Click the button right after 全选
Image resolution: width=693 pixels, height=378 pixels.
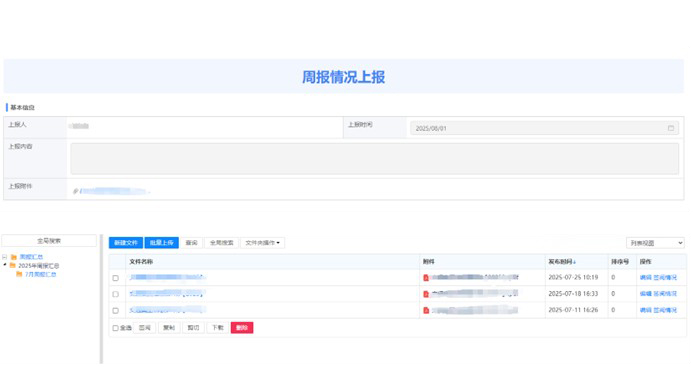point(145,328)
